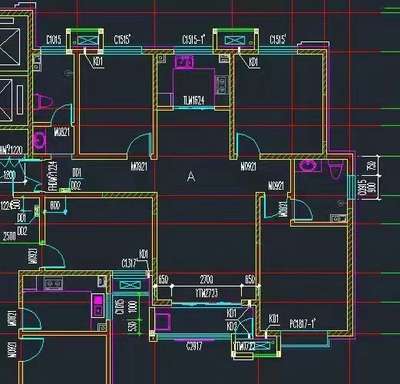Image resolution: width=400 pixels, height=384 pixels.
Task: Select the M0821 door label near washer
Action: 62,132
